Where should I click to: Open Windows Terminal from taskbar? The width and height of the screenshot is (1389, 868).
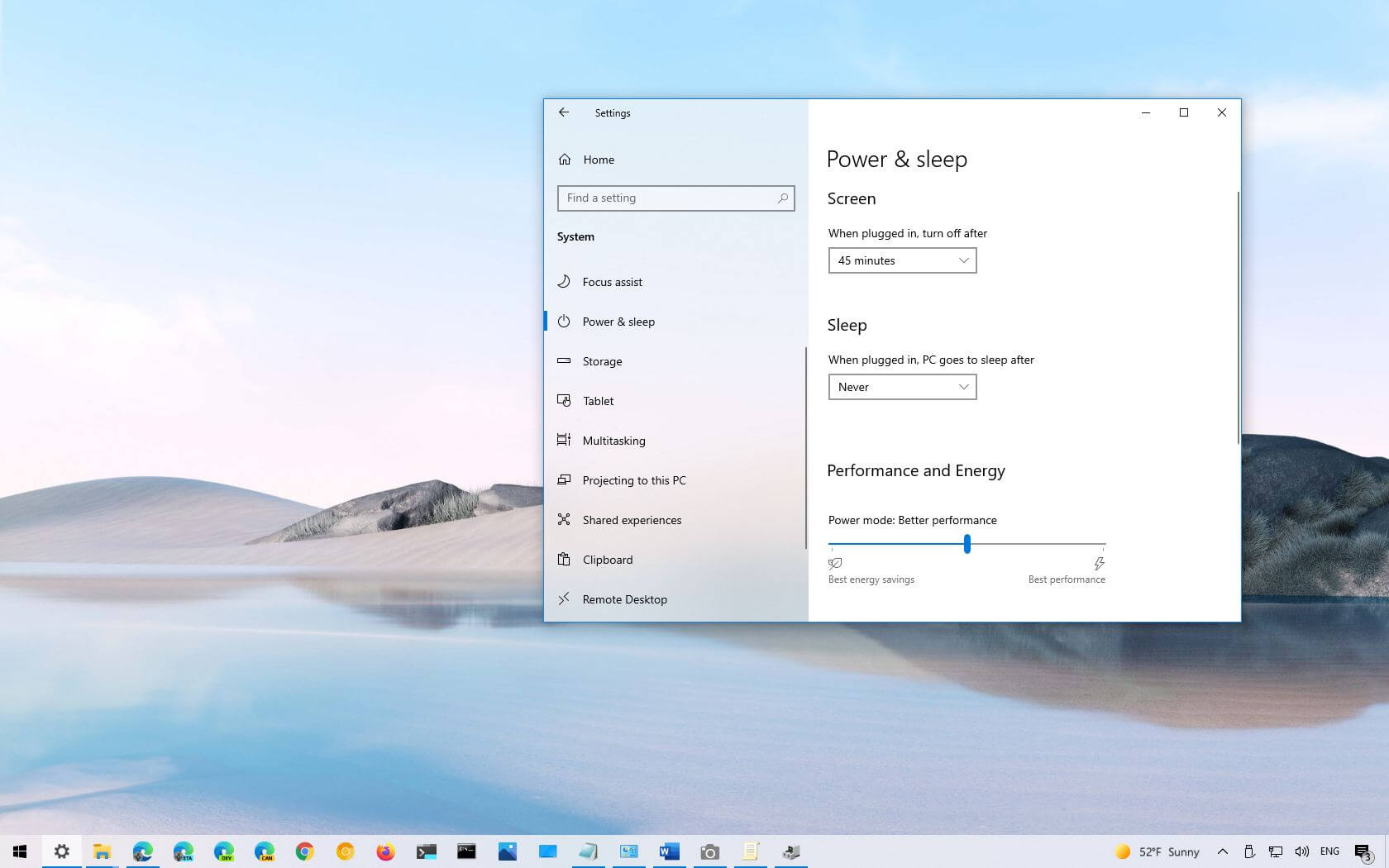tap(426, 851)
